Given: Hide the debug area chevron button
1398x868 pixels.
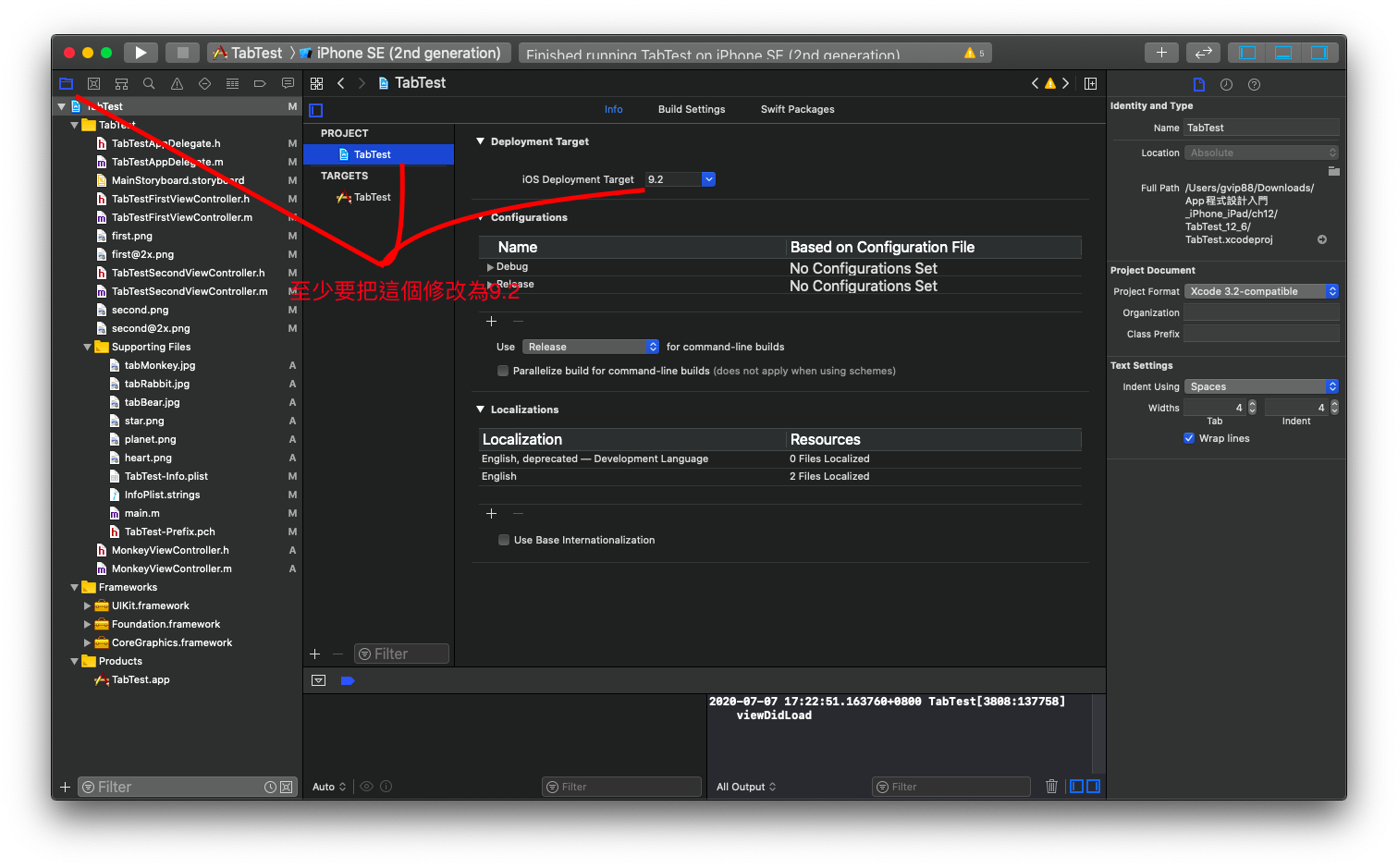Looking at the screenshot, I should point(318,680).
